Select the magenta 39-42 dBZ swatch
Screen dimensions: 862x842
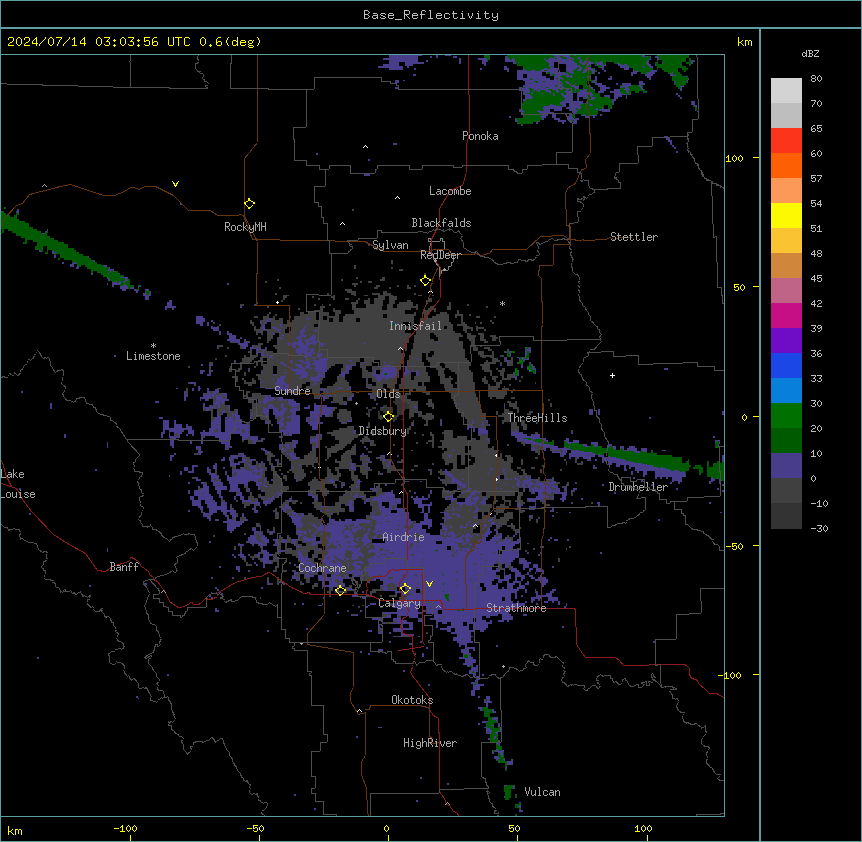click(786, 315)
